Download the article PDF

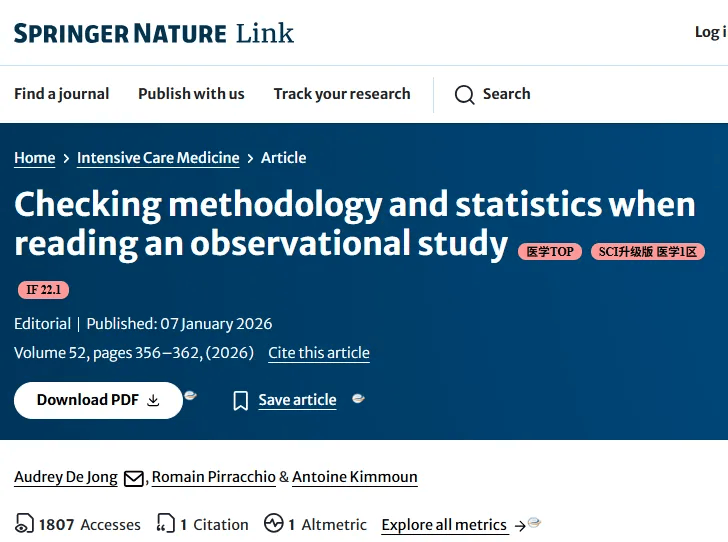pos(88,400)
